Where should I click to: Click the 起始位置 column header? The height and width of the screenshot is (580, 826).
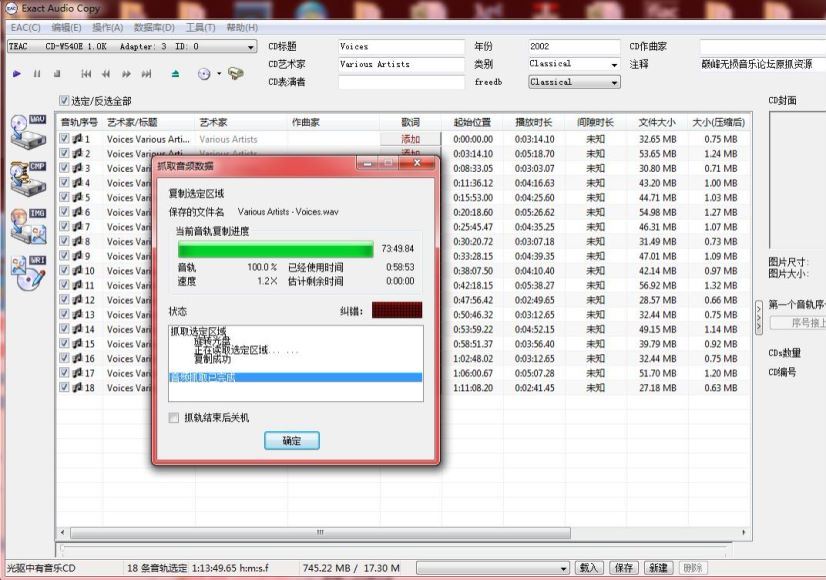coord(472,122)
